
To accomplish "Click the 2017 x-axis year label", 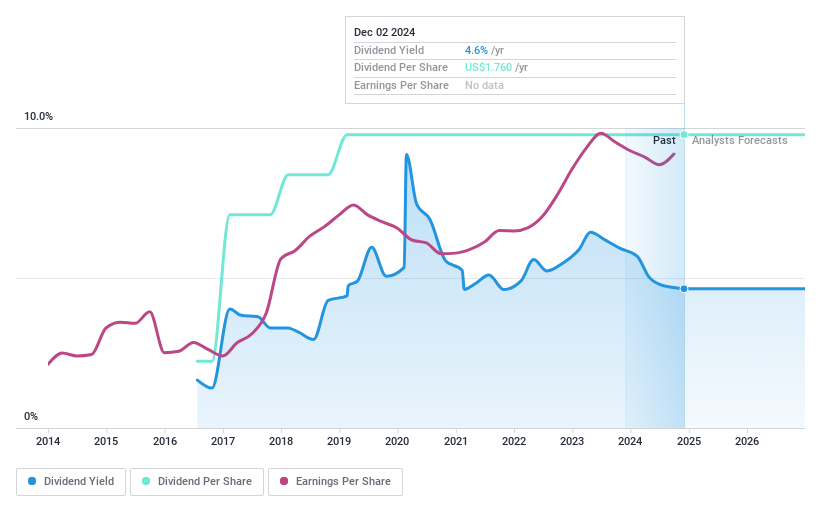I will (223, 441).
